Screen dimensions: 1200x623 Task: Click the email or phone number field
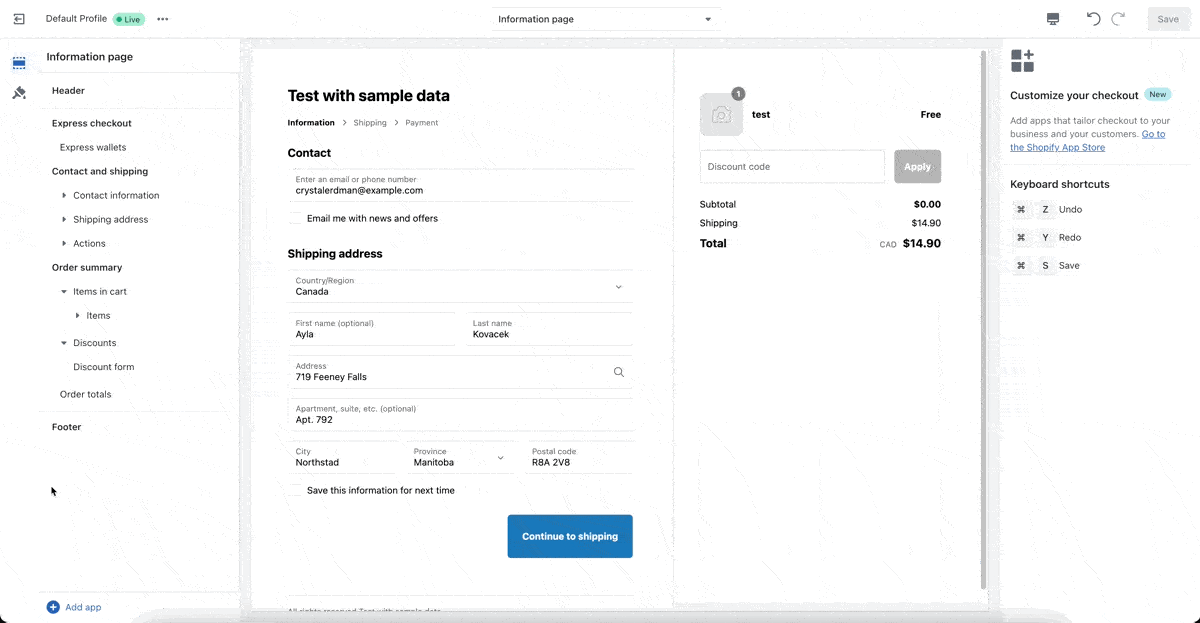tap(460, 185)
